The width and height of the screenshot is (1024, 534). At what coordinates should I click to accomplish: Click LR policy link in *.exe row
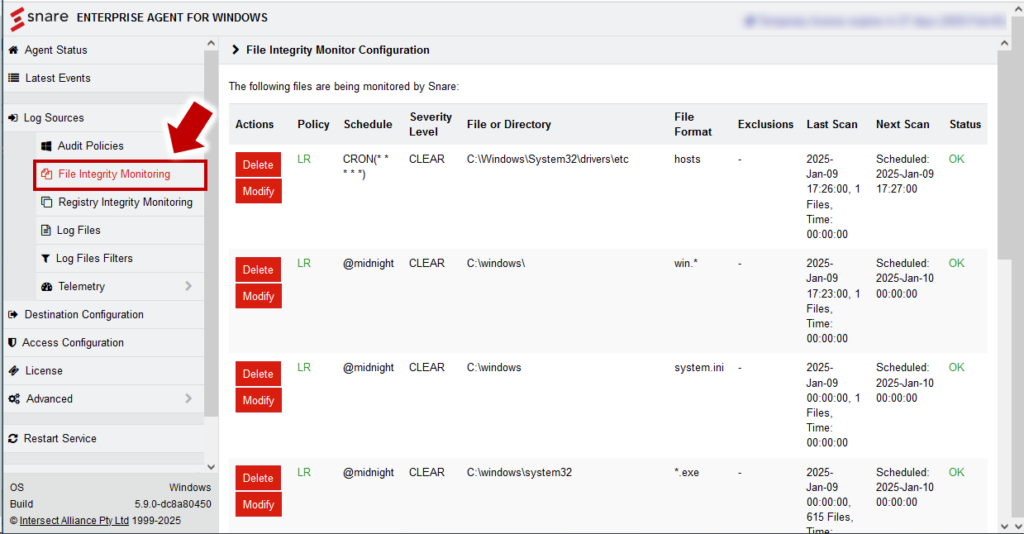304,472
